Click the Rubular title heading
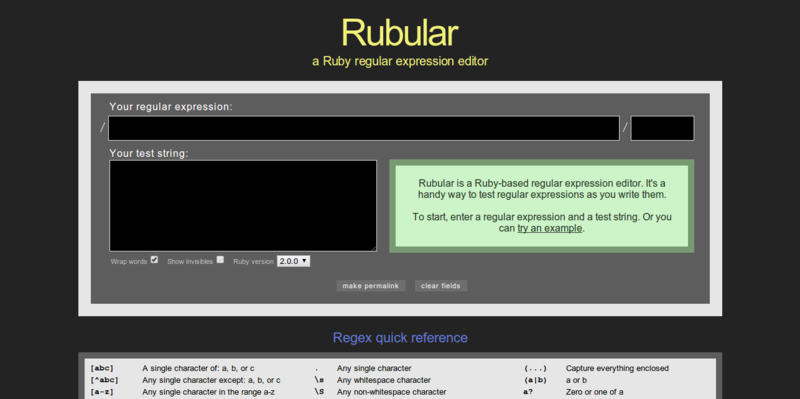 pyautogui.click(x=400, y=33)
